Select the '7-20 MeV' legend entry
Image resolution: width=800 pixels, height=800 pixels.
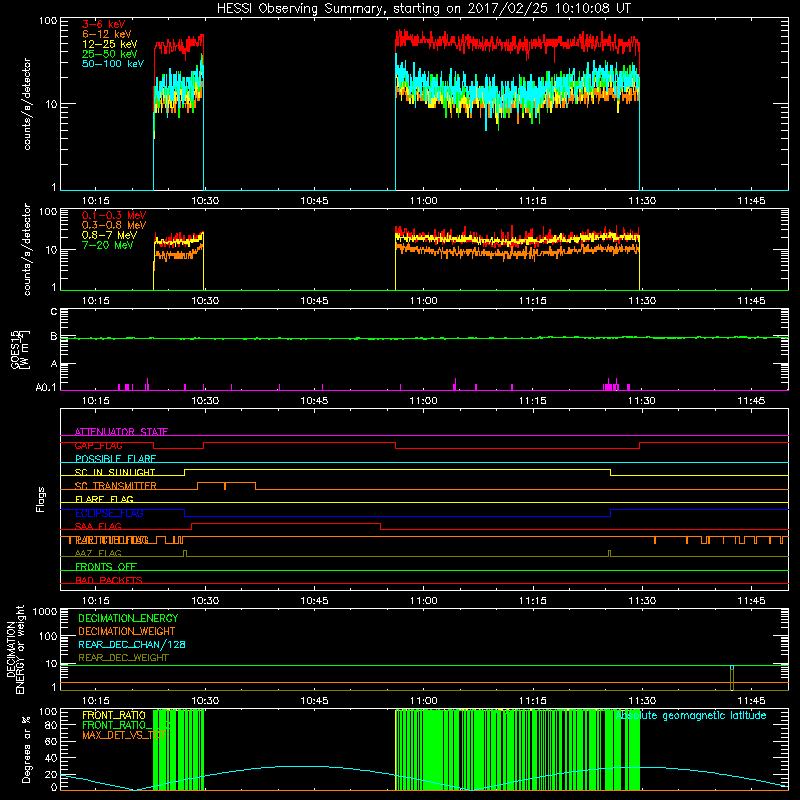tap(107, 245)
